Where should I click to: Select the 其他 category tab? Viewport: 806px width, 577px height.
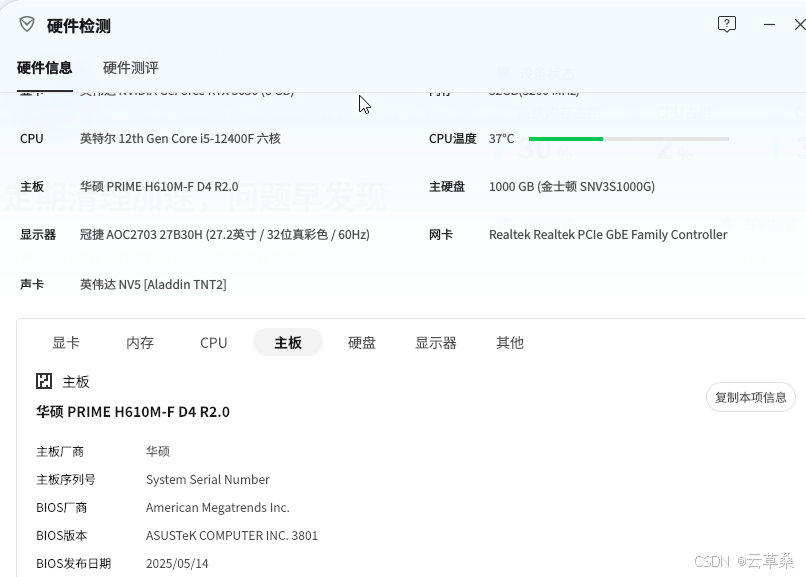click(x=510, y=343)
